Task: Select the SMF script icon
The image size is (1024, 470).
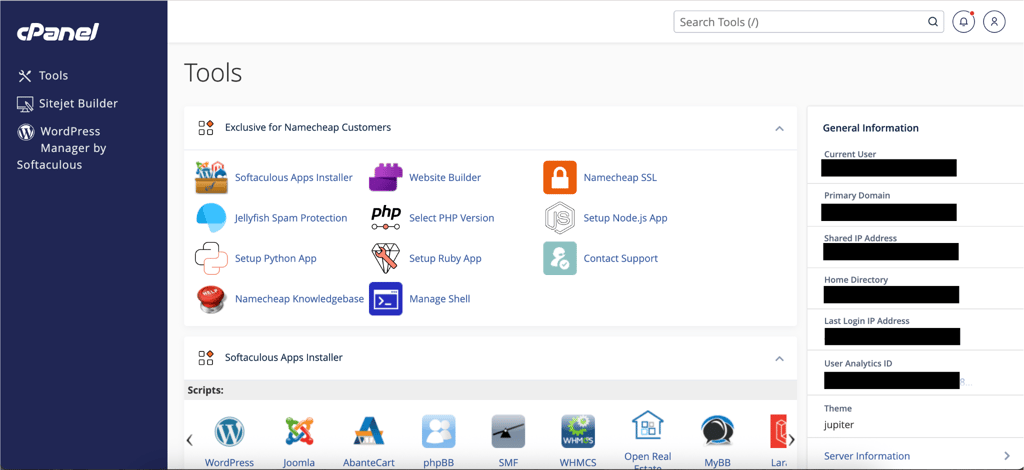Action: click(x=508, y=431)
